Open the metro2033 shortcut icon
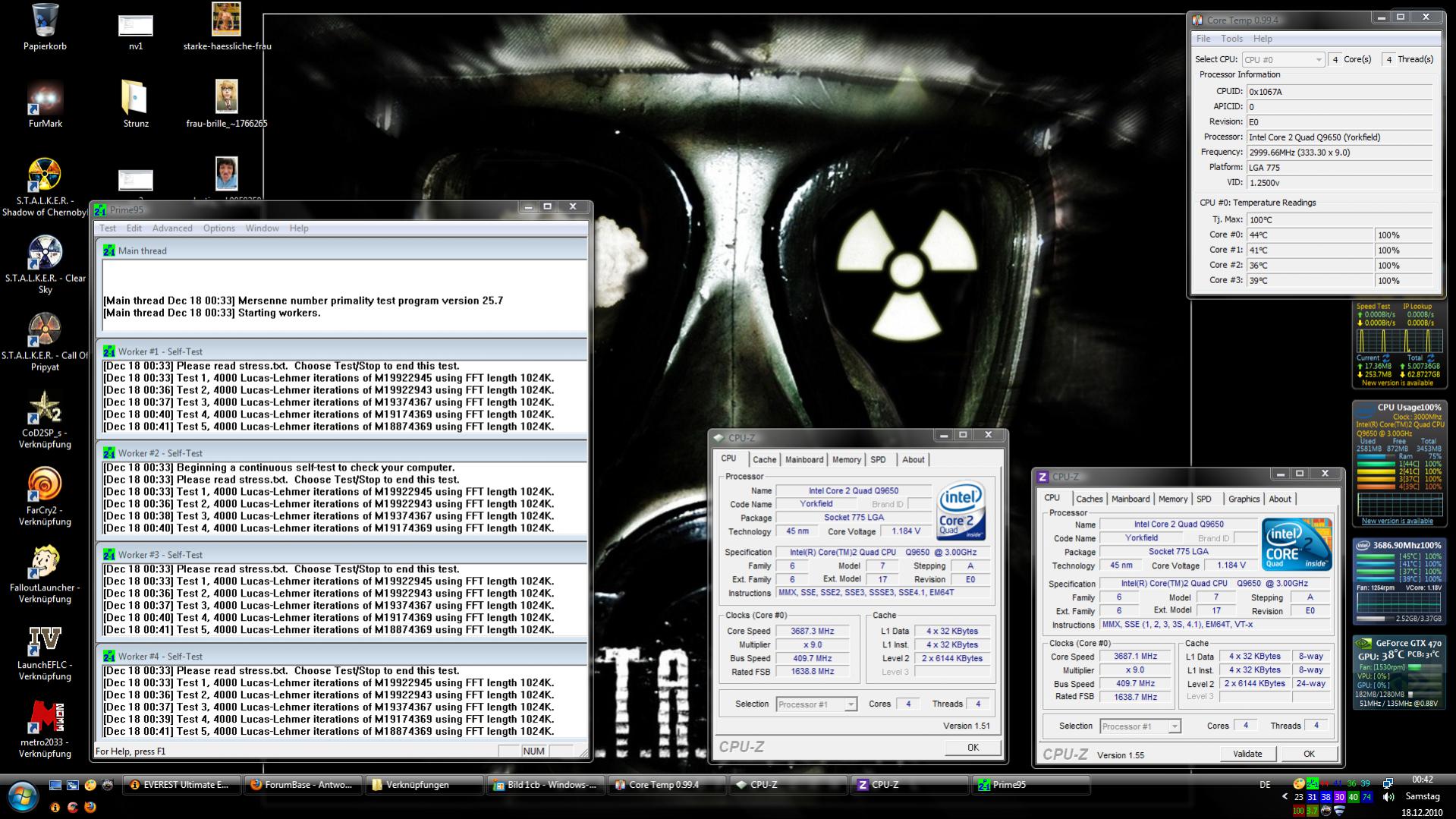The width and height of the screenshot is (1456, 819). coord(45,717)
